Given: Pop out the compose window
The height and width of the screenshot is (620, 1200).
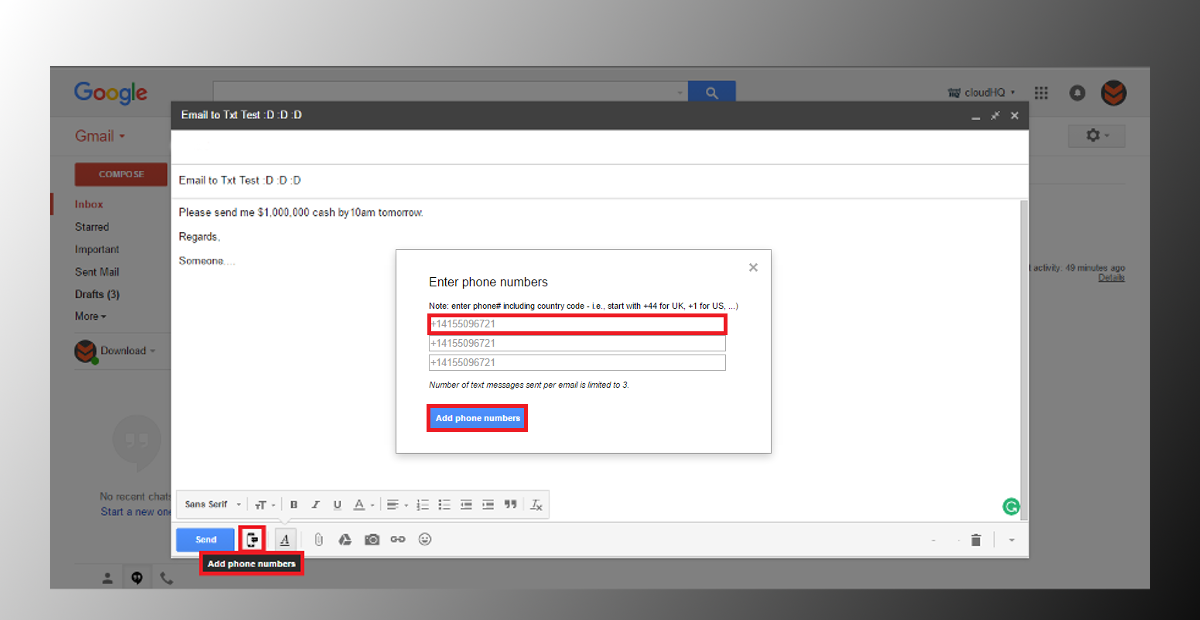Looking at the screenshot, I should (x=995, y=116).
